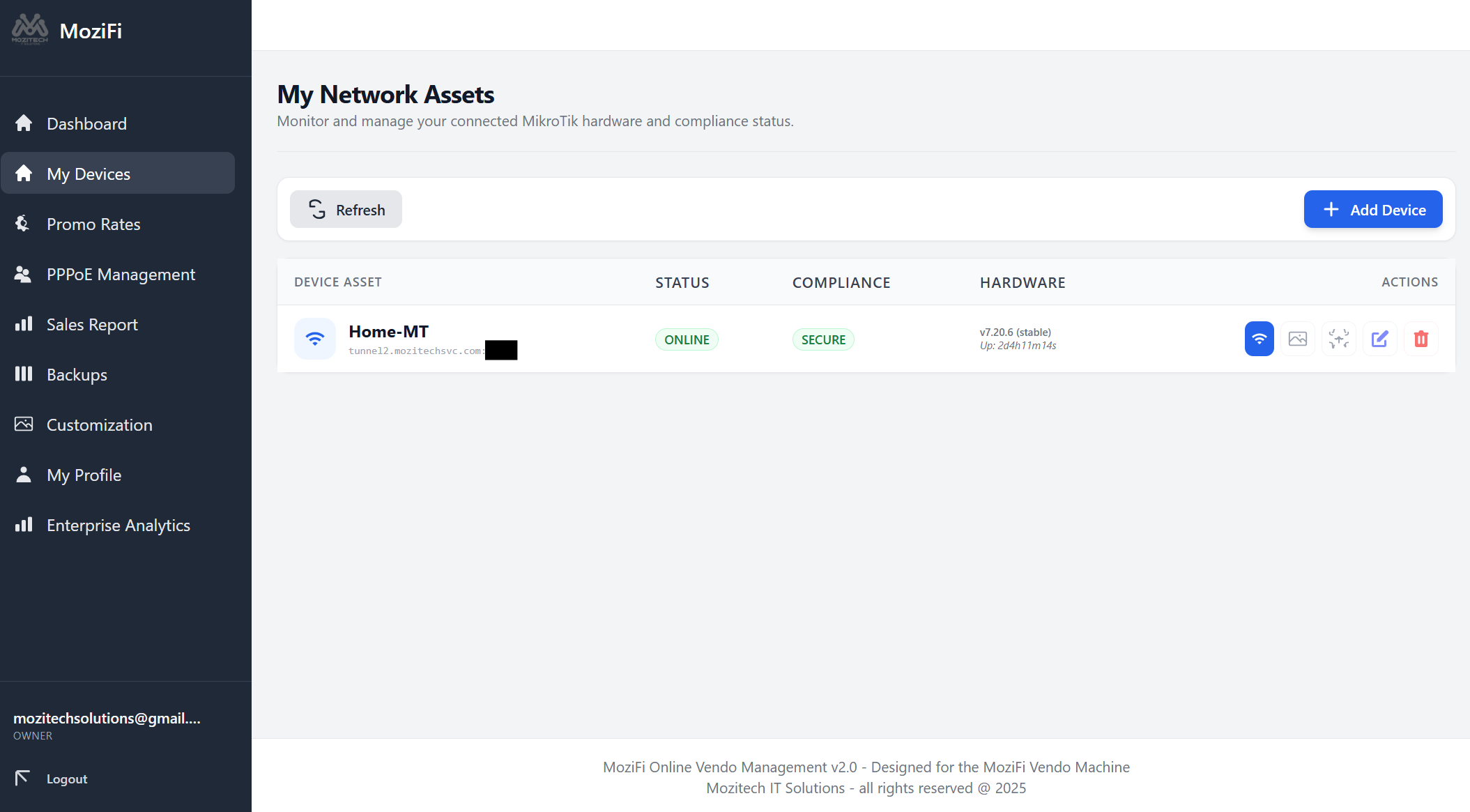Click the Enterprise Analytics chart icon

(24, 524)
